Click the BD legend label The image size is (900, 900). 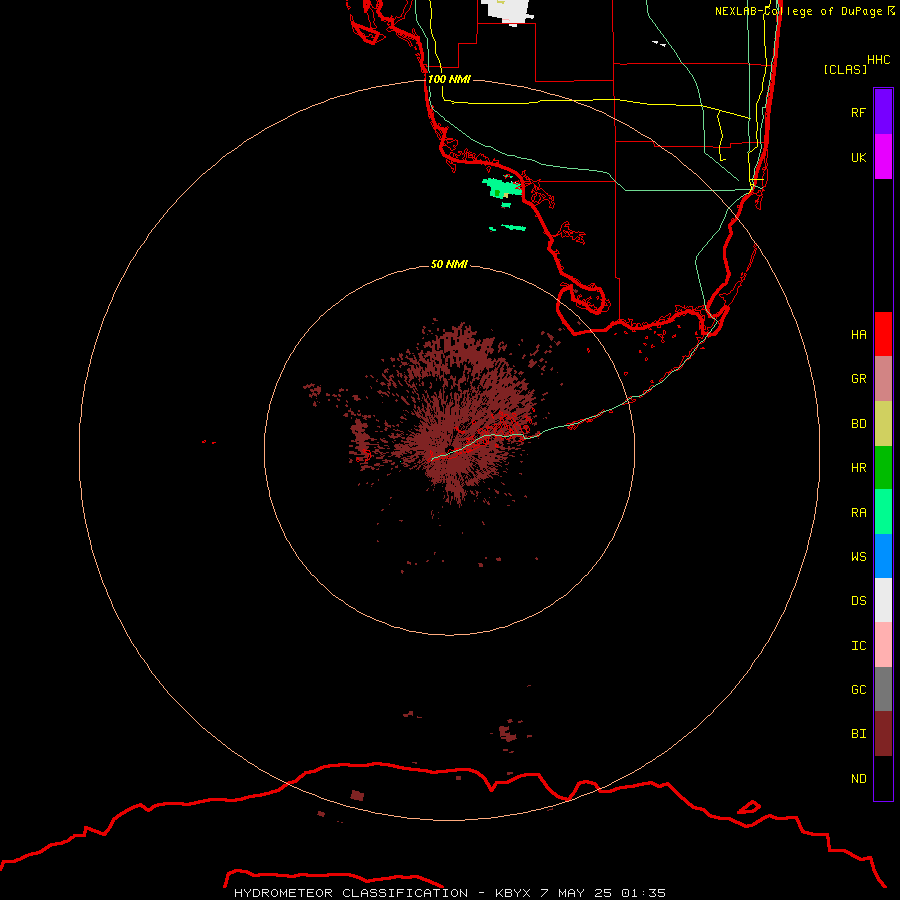858,423
